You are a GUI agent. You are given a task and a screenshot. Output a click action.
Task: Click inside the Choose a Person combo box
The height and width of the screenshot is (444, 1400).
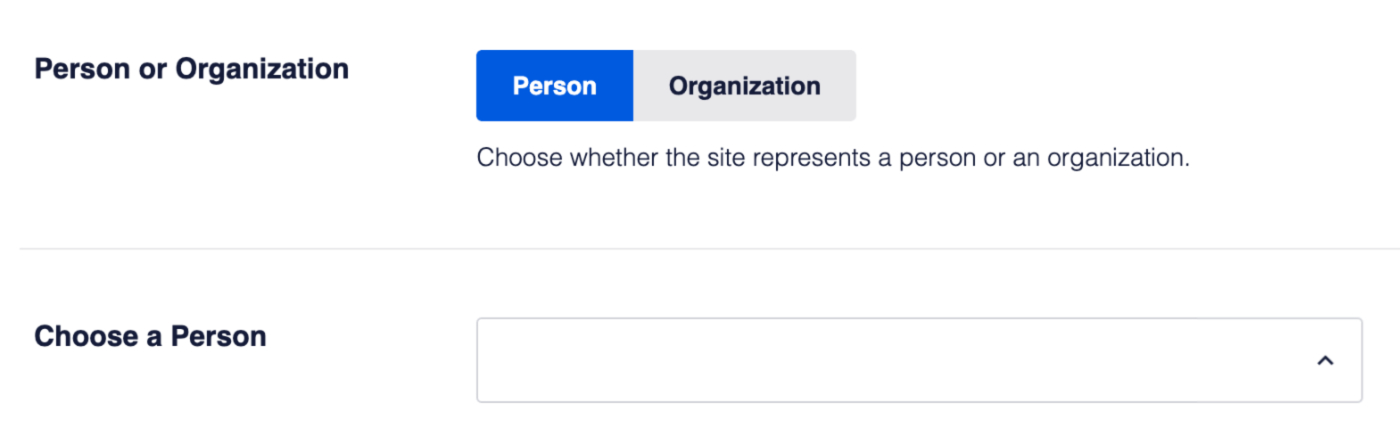point(919,360)
